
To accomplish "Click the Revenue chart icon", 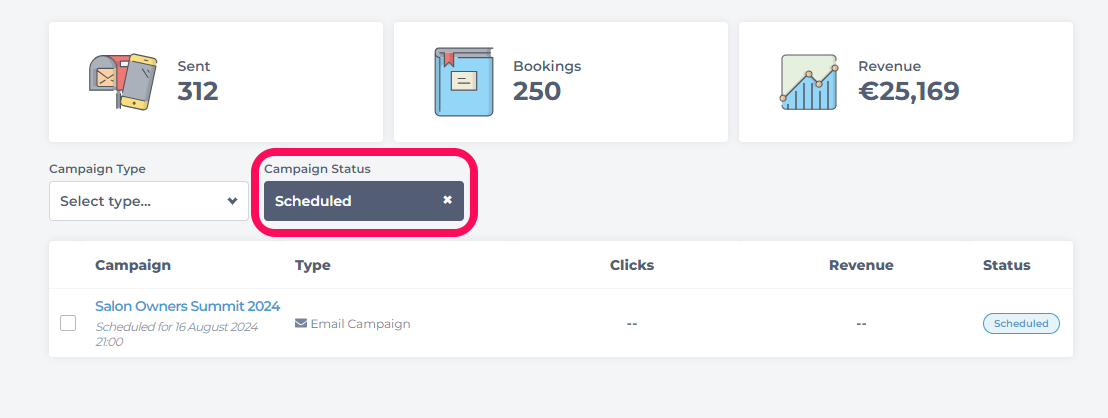I will click(x=809, y=82).
